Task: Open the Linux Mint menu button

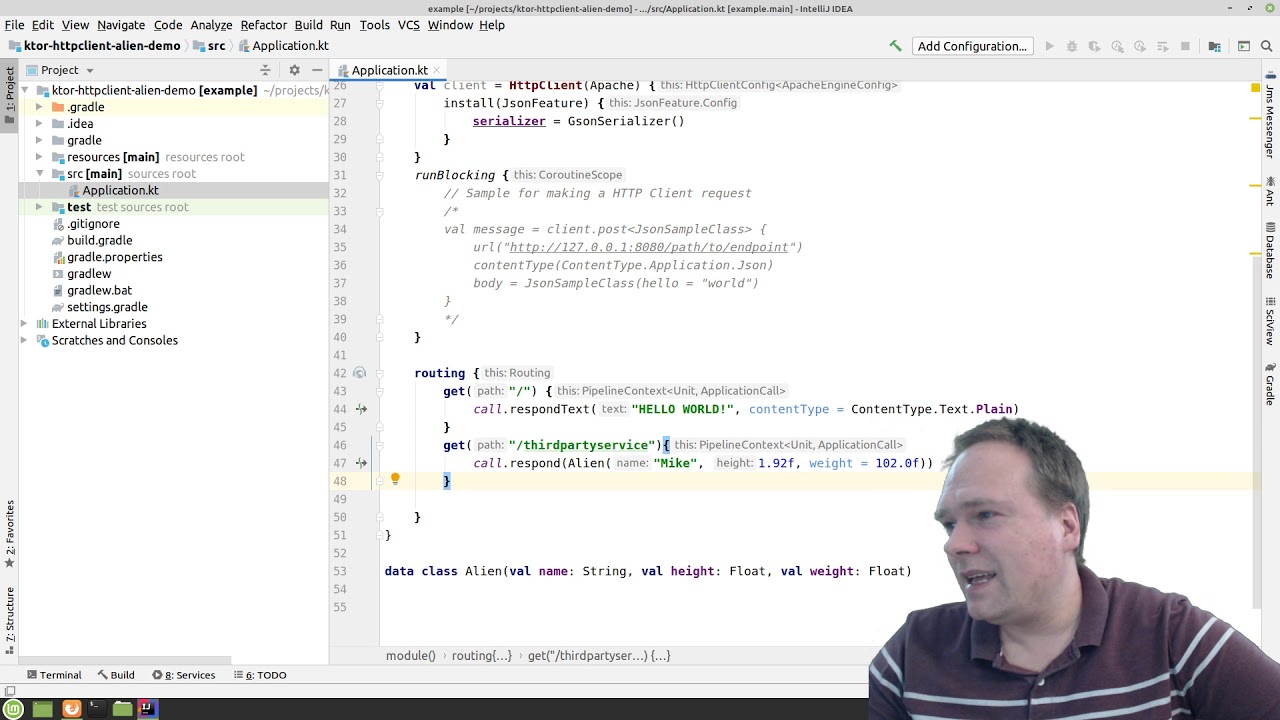Action: point(13,709)
